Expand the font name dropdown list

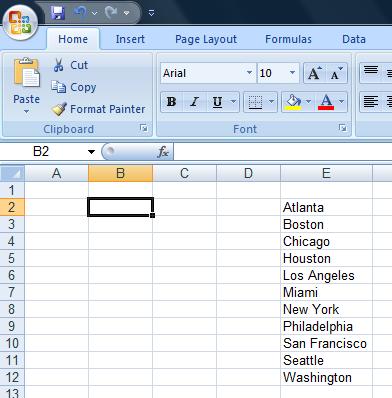tap(249, 73)
